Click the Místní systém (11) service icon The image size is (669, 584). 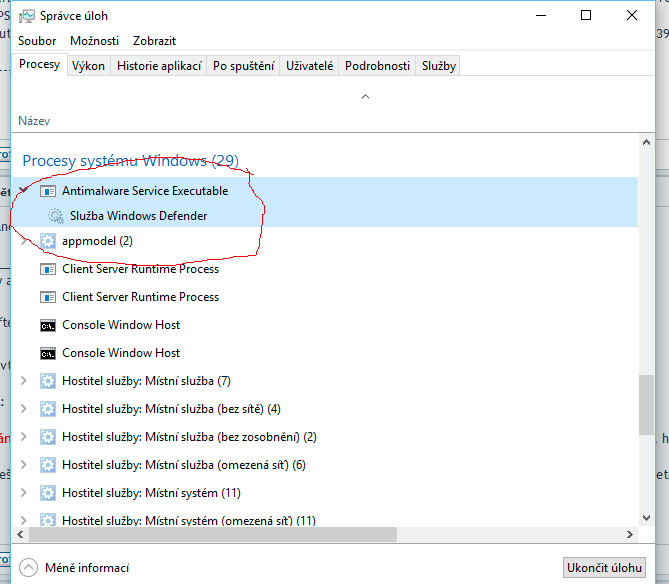tap(47, 493)
